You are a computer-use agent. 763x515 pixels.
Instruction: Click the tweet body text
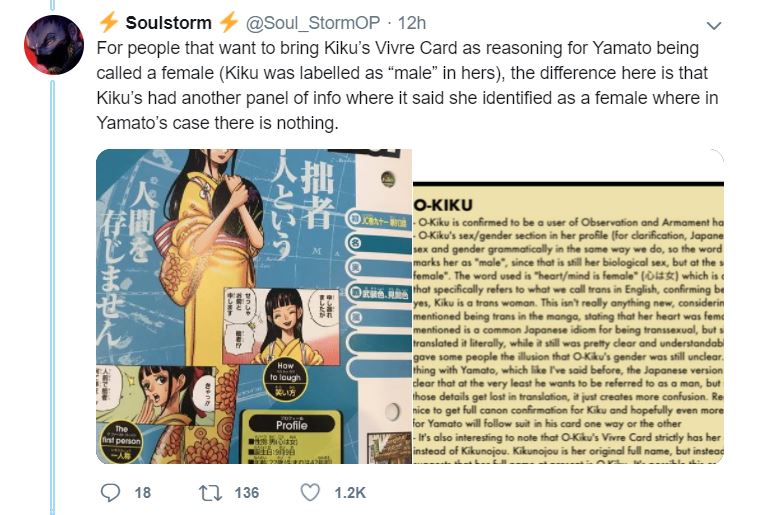coord(407,86)
